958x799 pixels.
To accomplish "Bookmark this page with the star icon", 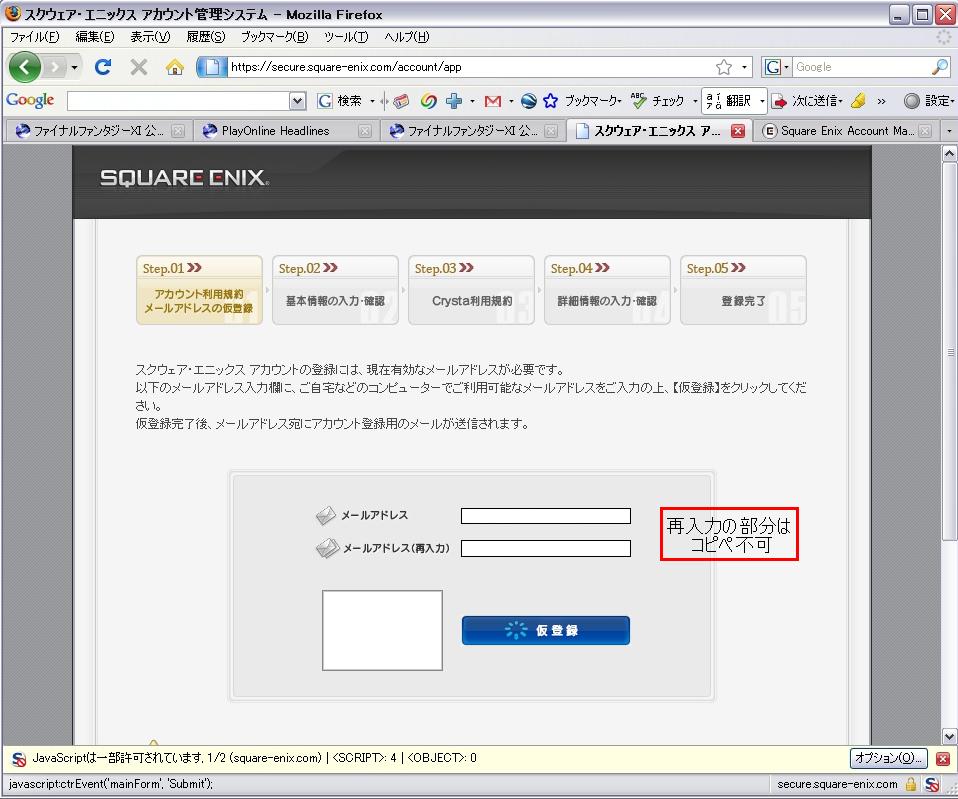I will [x=724, y=67].
